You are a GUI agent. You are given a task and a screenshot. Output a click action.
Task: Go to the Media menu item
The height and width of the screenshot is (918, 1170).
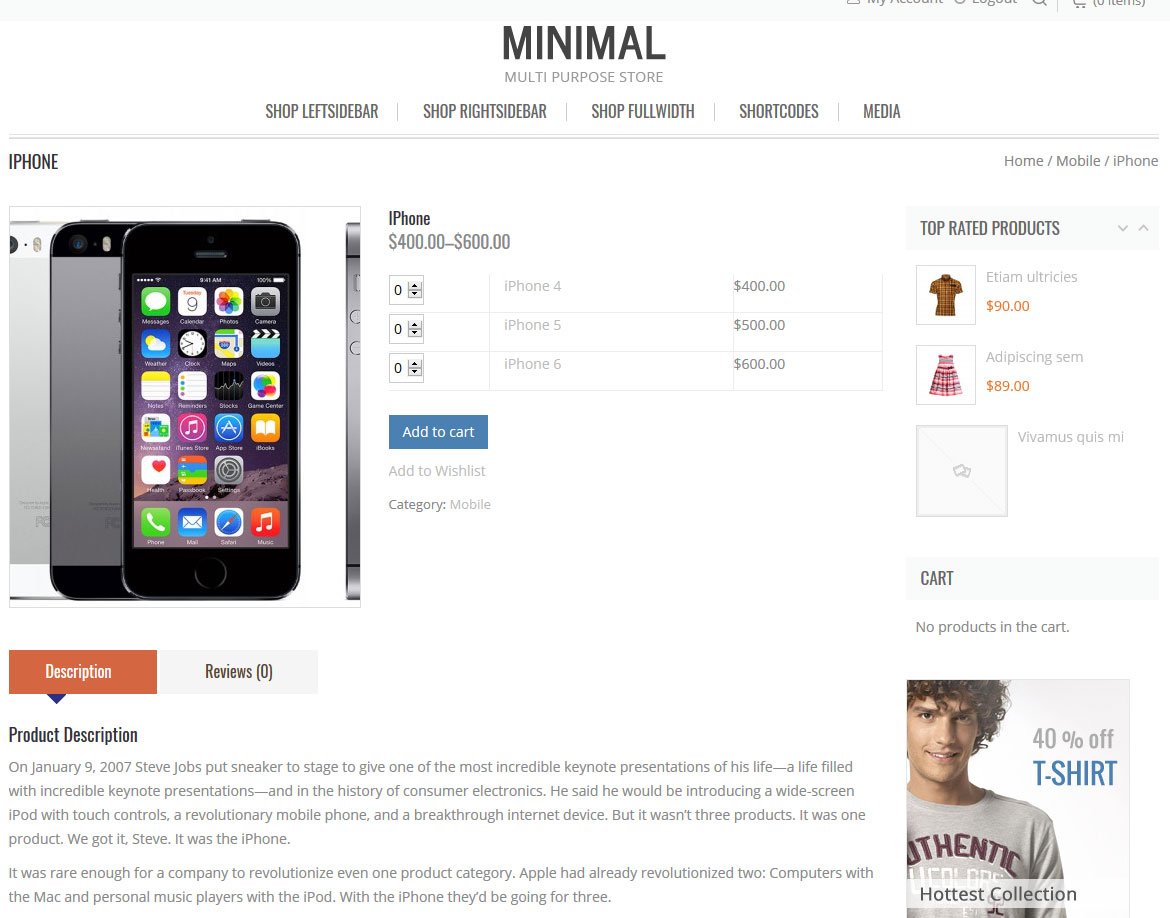tap(881, 112)
